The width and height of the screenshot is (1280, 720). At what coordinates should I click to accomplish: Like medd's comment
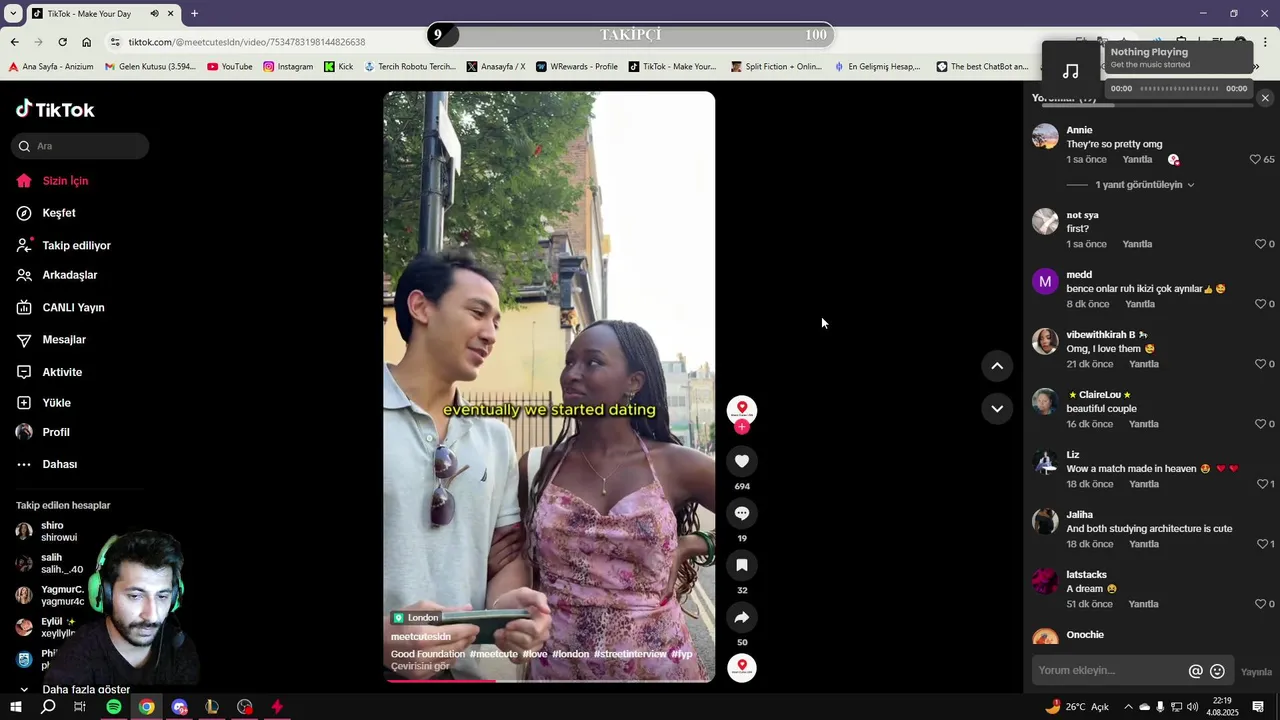coord(1260,304)
